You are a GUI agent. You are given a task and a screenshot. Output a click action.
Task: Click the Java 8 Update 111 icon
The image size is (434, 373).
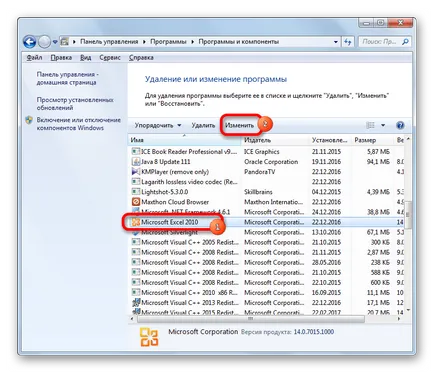point(136,162)
